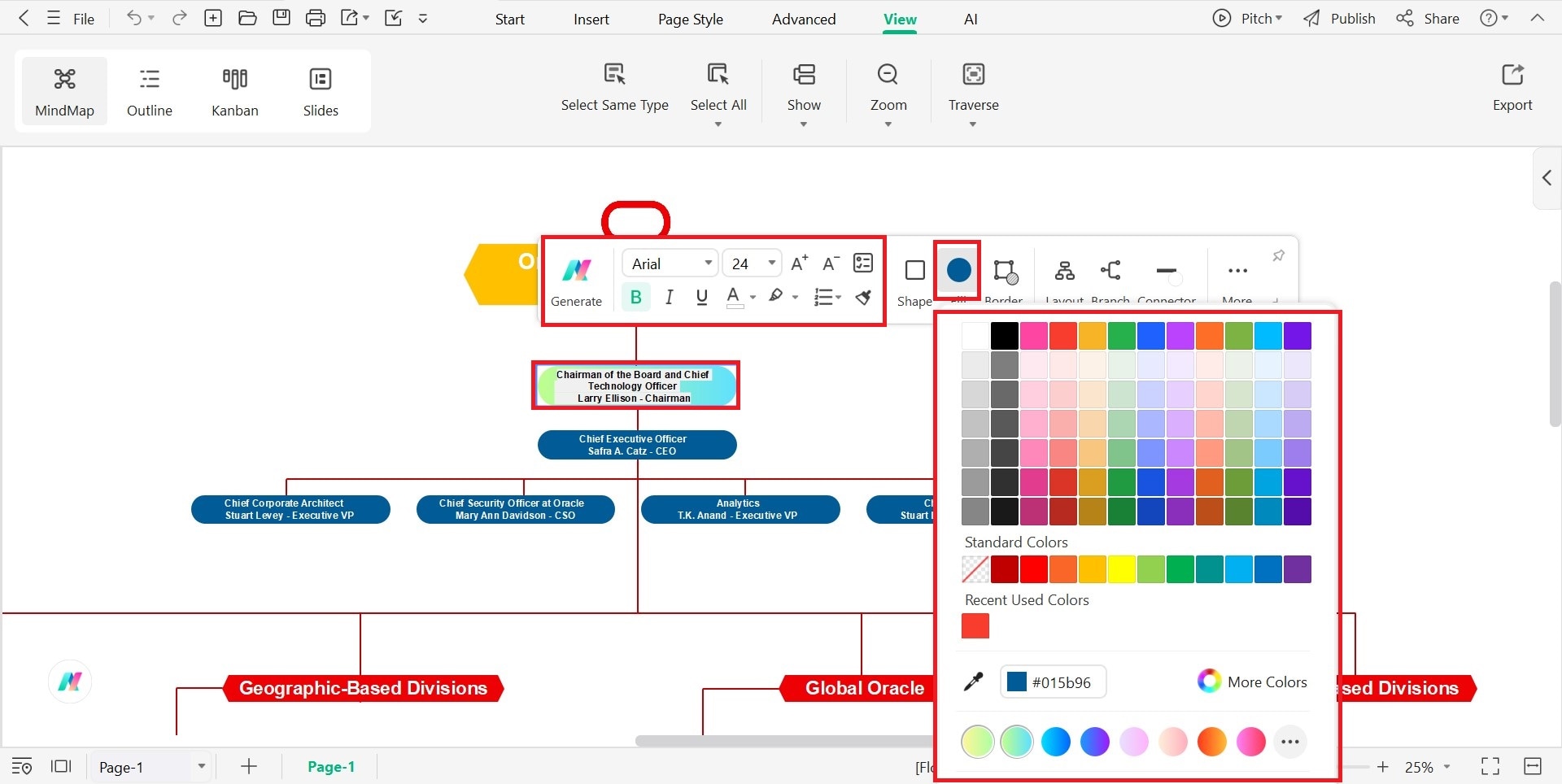Click the AI Generate button in floating toolbar
This screenshot has width=1562, height=784.
(576, 281)
